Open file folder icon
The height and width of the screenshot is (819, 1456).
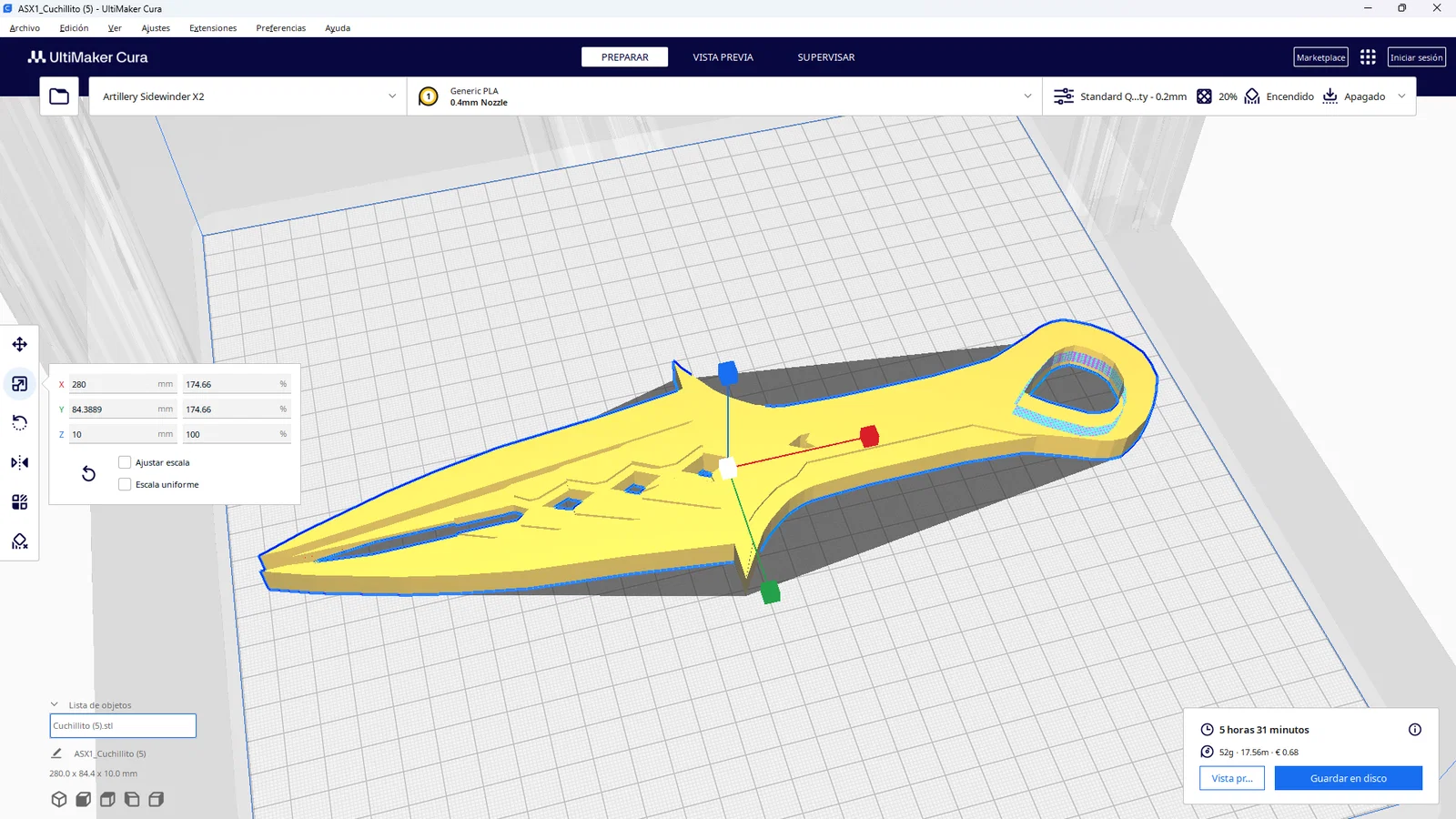point(59,96)
